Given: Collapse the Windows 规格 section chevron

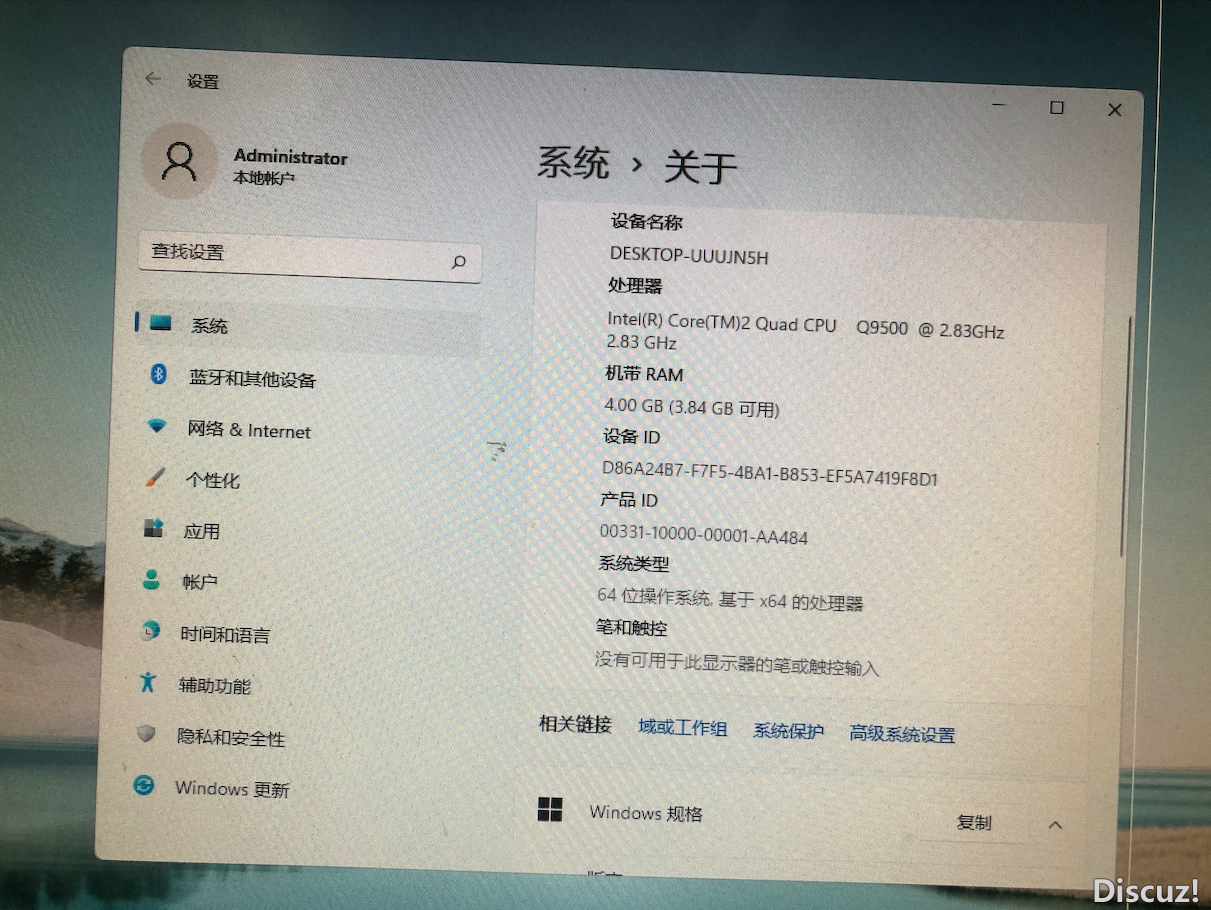Looking at the screenshot, I should coord(1055,825).
